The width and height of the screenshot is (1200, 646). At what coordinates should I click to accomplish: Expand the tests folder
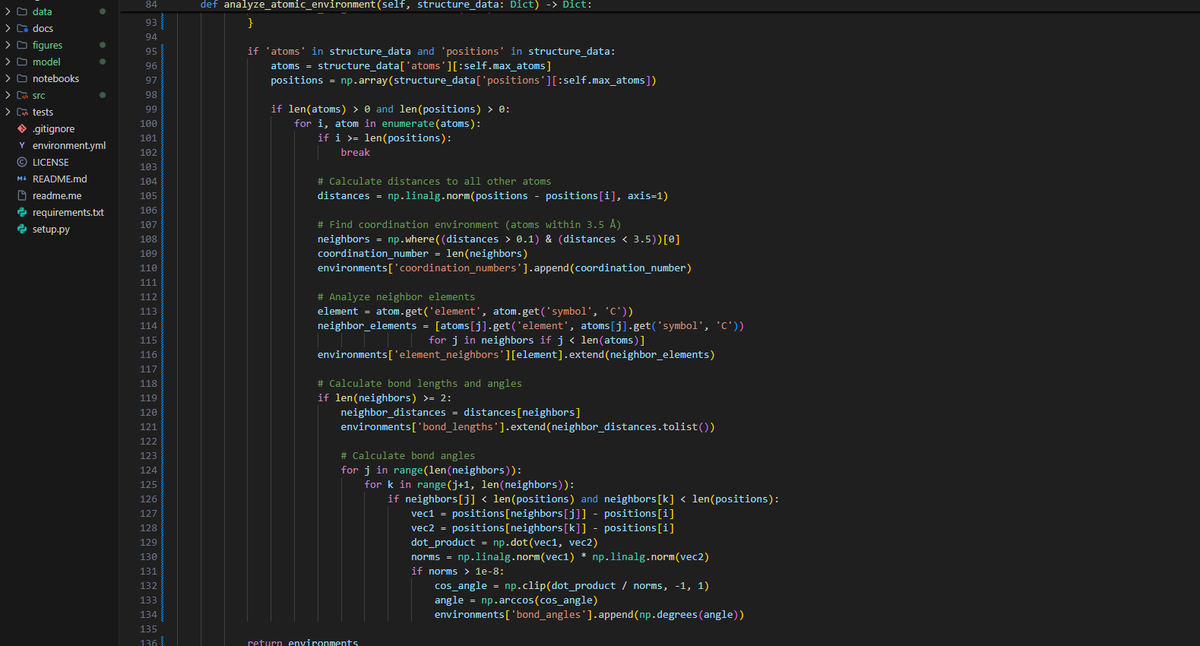pyautogui.click(x=8, y=111)
